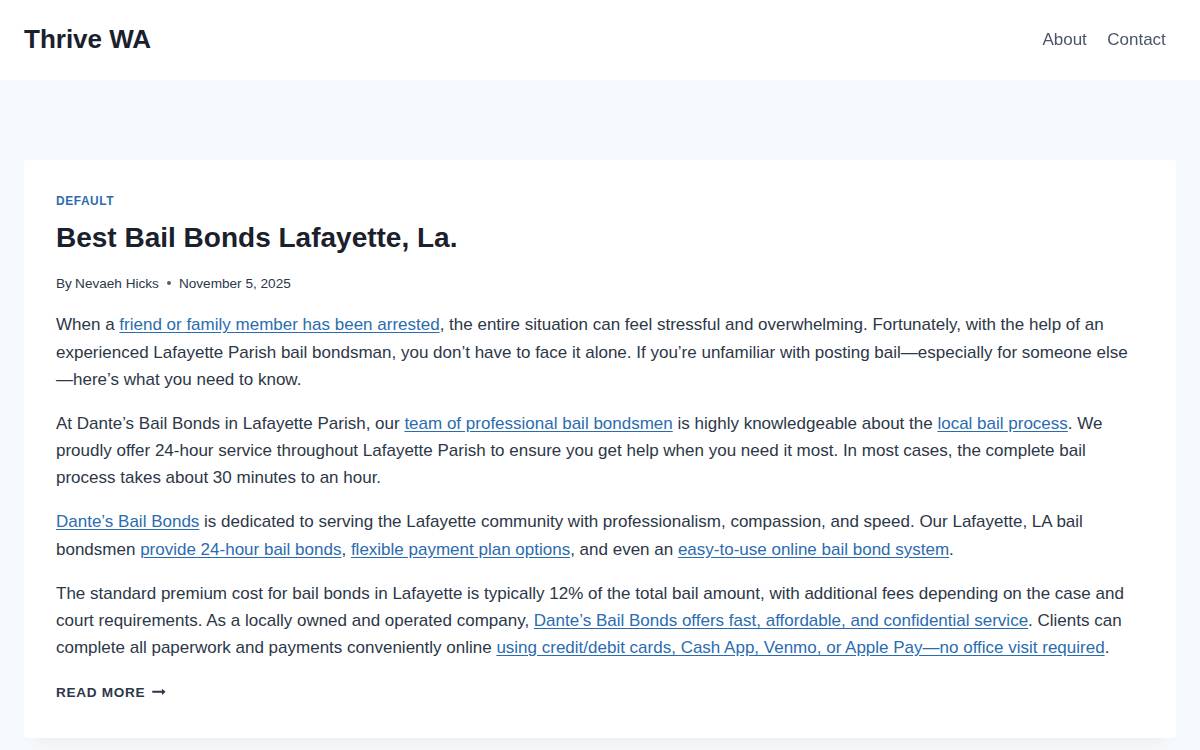The height and width of the screenshot is (750, 1200).
Task: Open the 'local bail process' link
Action: tap(1002, 423)
